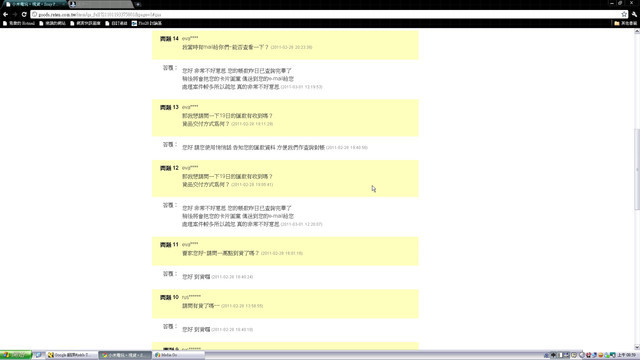The width and height of the screenshot is (640, 360).
Task: Click the question 12 header label
Action: 169,168
